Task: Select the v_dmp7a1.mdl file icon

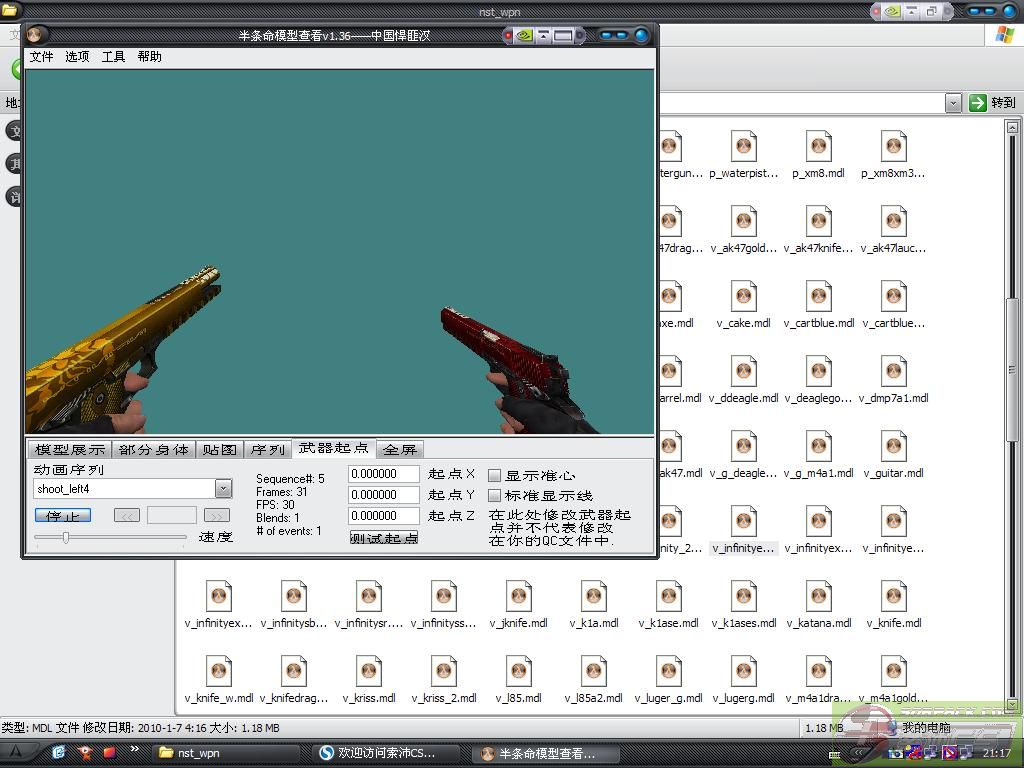Action: [893, 372]
